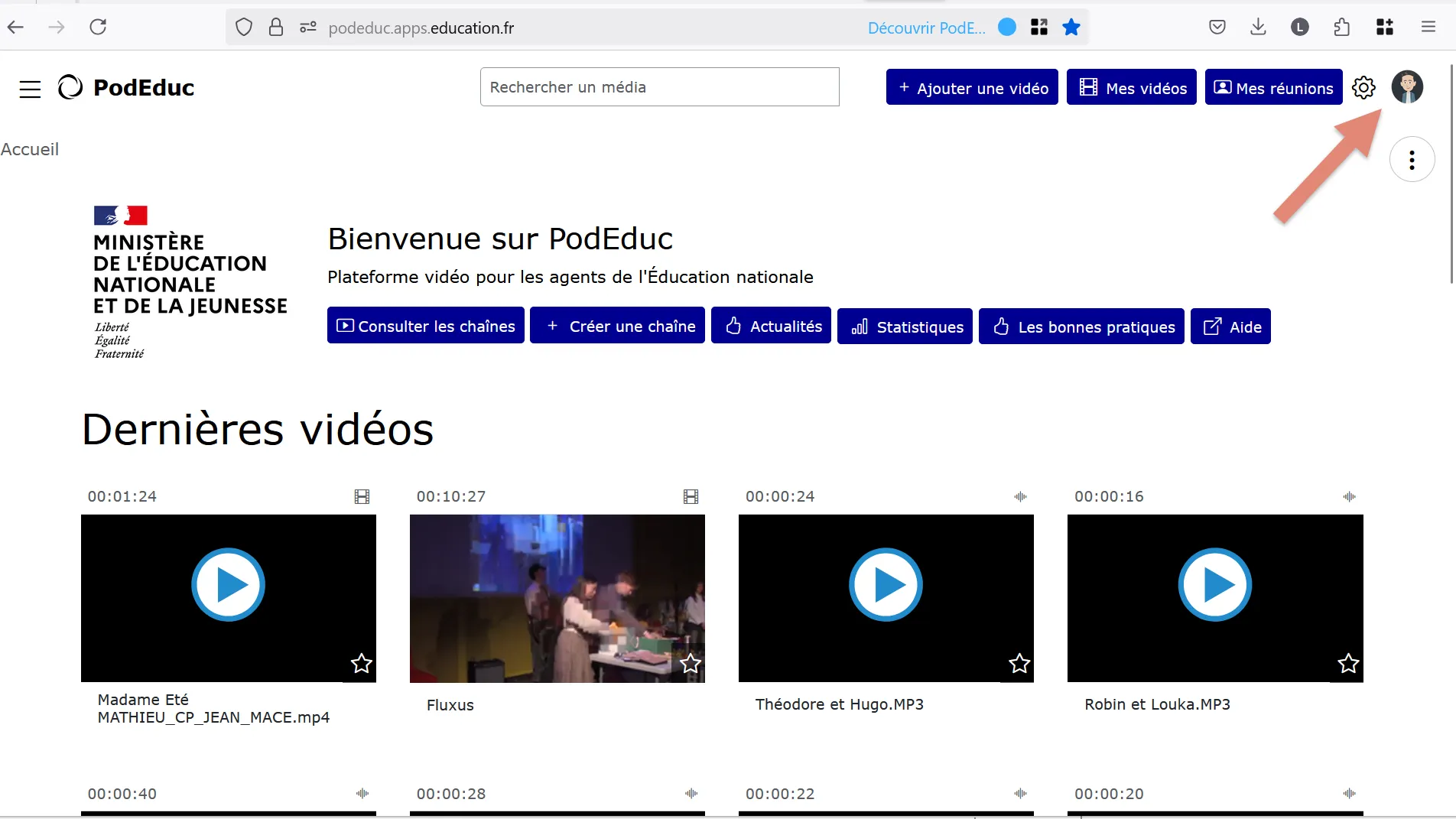Screen dimensions: 1456x819
Task: Click the podeduc.apps.education.fr address bar URL
Action: pyautogui.click(x=421, y=28)
